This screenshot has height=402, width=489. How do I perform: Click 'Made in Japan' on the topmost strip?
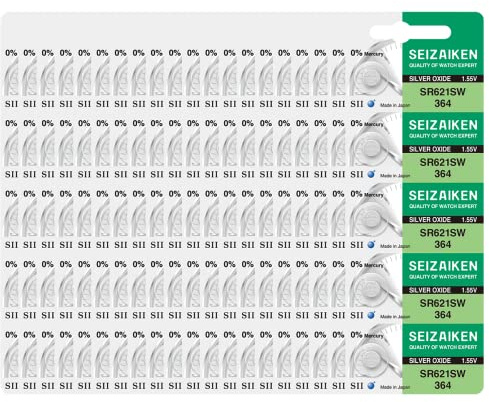[395, 105]
